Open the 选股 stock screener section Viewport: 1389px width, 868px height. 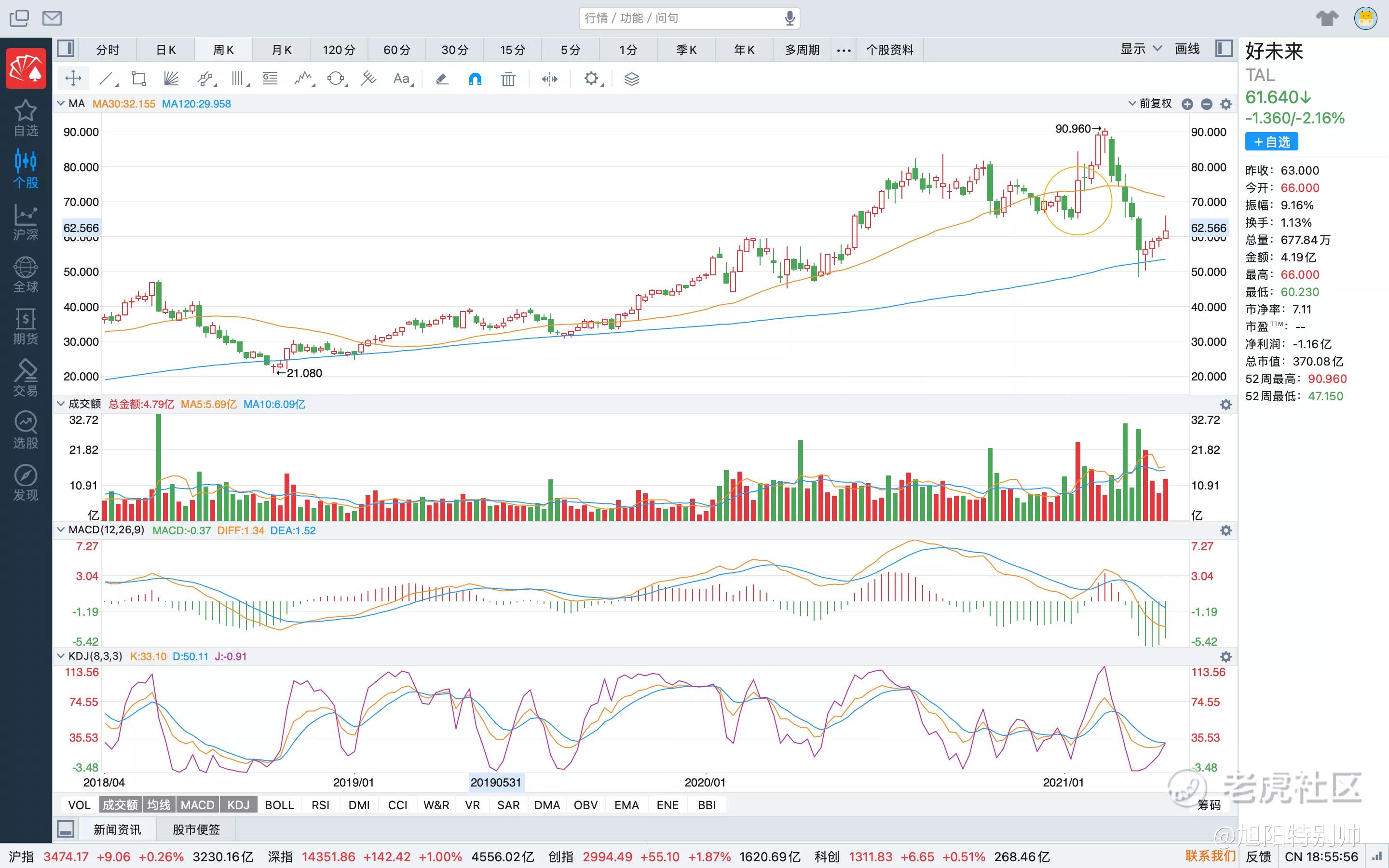[26, 431]
